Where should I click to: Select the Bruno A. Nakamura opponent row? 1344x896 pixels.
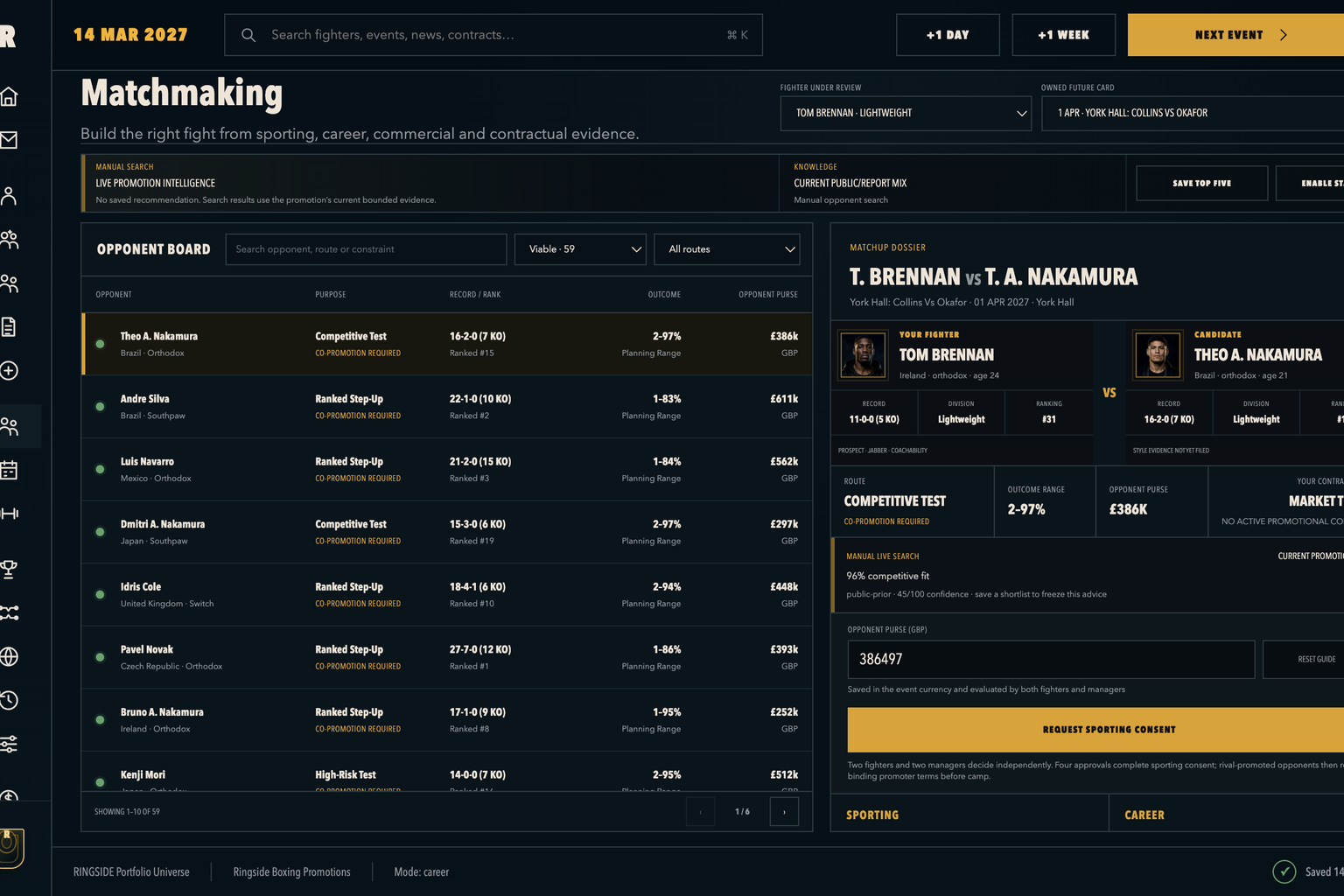(x=447, y=720)
